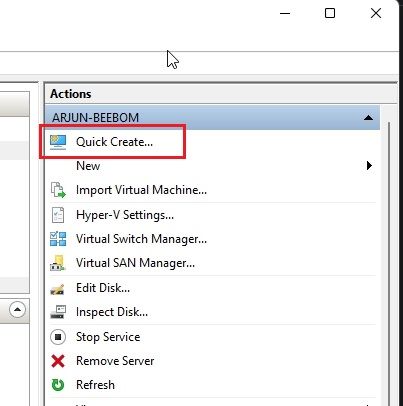Image resolution: width=403 pixels, height=406 pixels.
Task: Click the Hyper-V Settings checklist icon
Action: click(58, 215)
